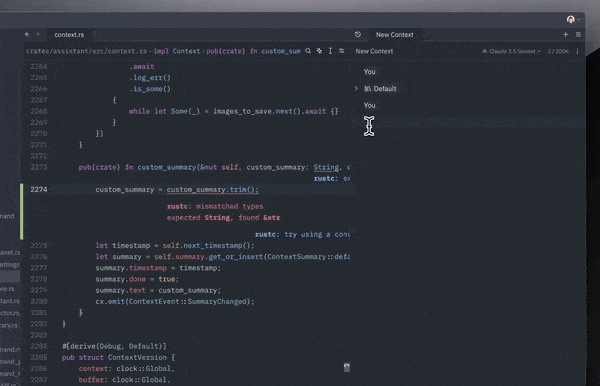The width and height of the screenshot is (600, 386).
Task: Go forward with the right arrow
Action: coord(38,34)
